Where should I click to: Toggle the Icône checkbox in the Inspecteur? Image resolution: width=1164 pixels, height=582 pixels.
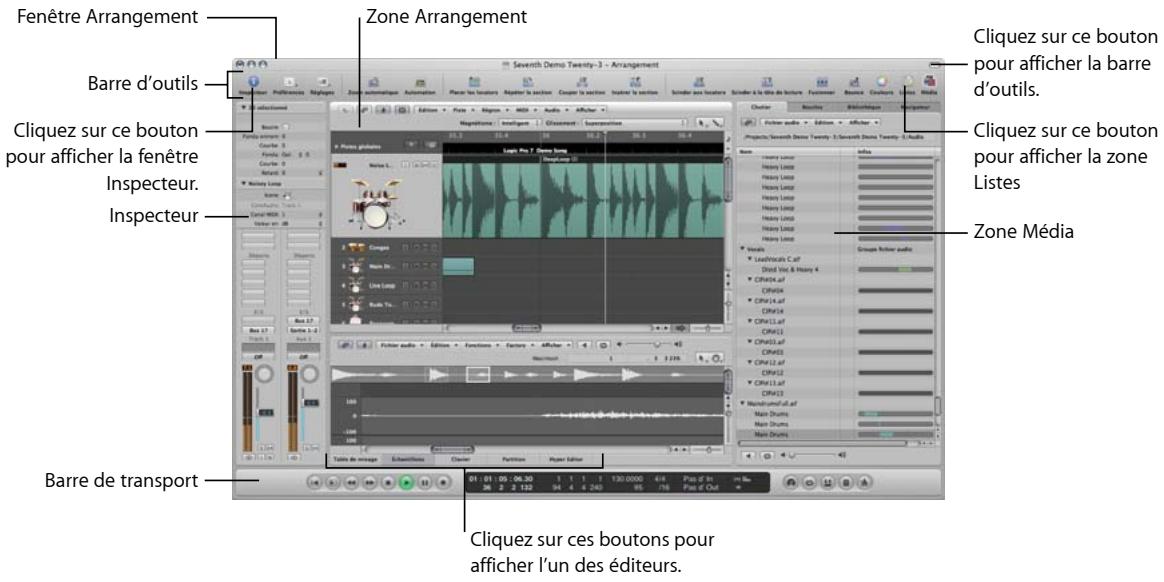click(x=286, y=195)
